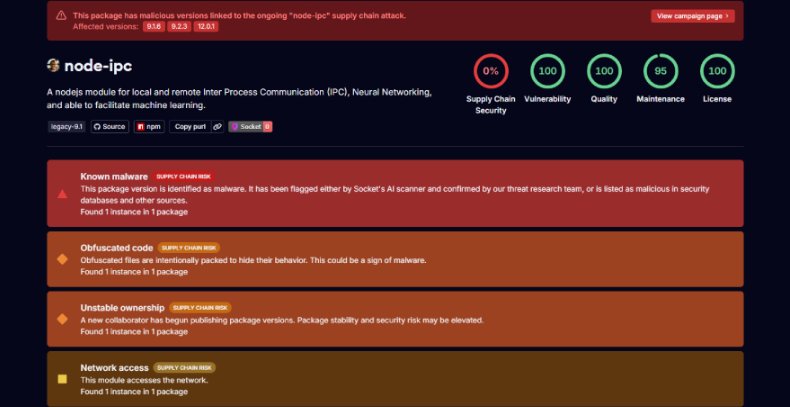Click Supply Chain Risk tag beside Network access
This screenshot has width=790, height=407.
[x=184, y=368]
